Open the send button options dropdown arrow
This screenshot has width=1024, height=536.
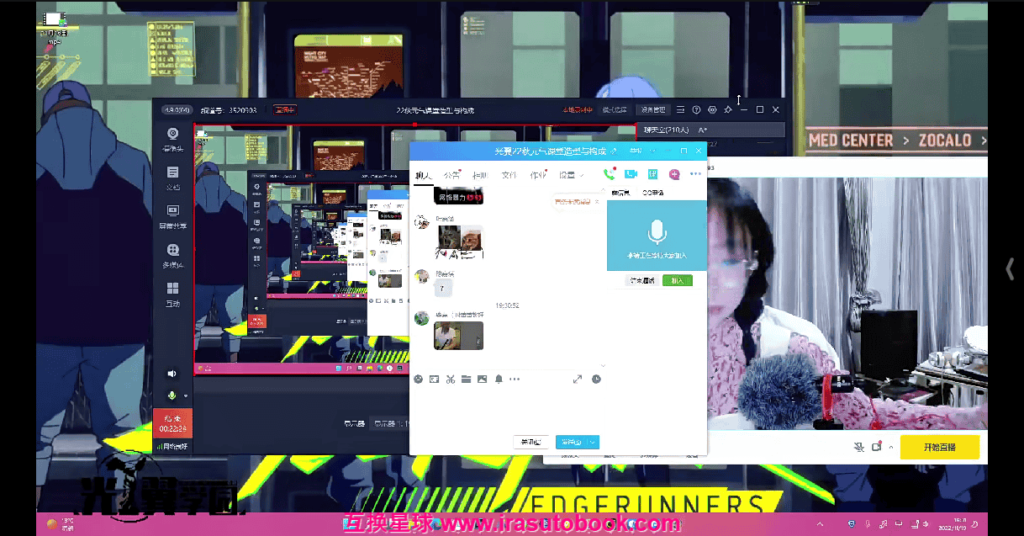(593, 442)
